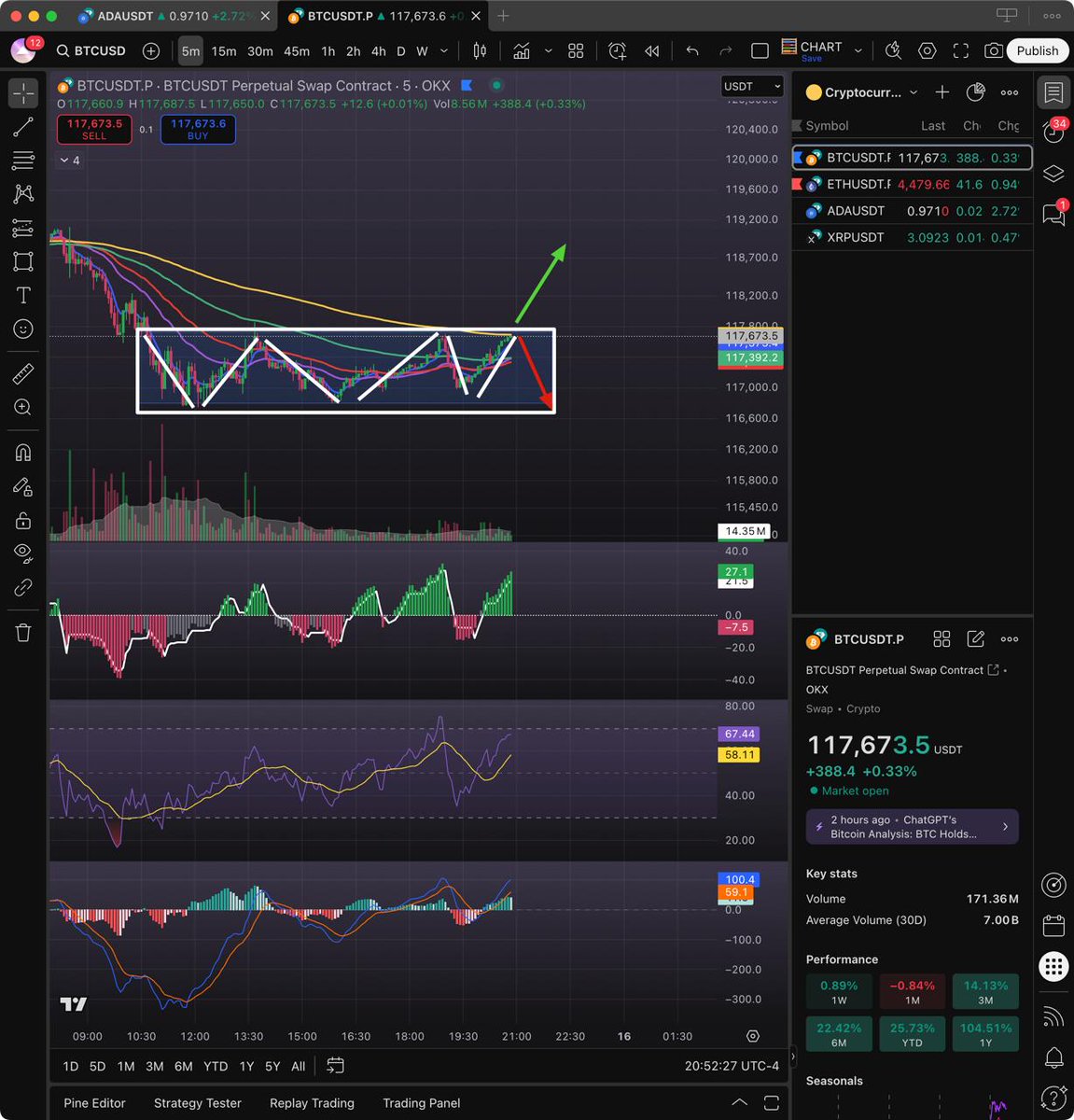The height and width of the screenshot is (1120, 1074).
Task: Open symbol search for BTCUSD
Action: (91, 50)
